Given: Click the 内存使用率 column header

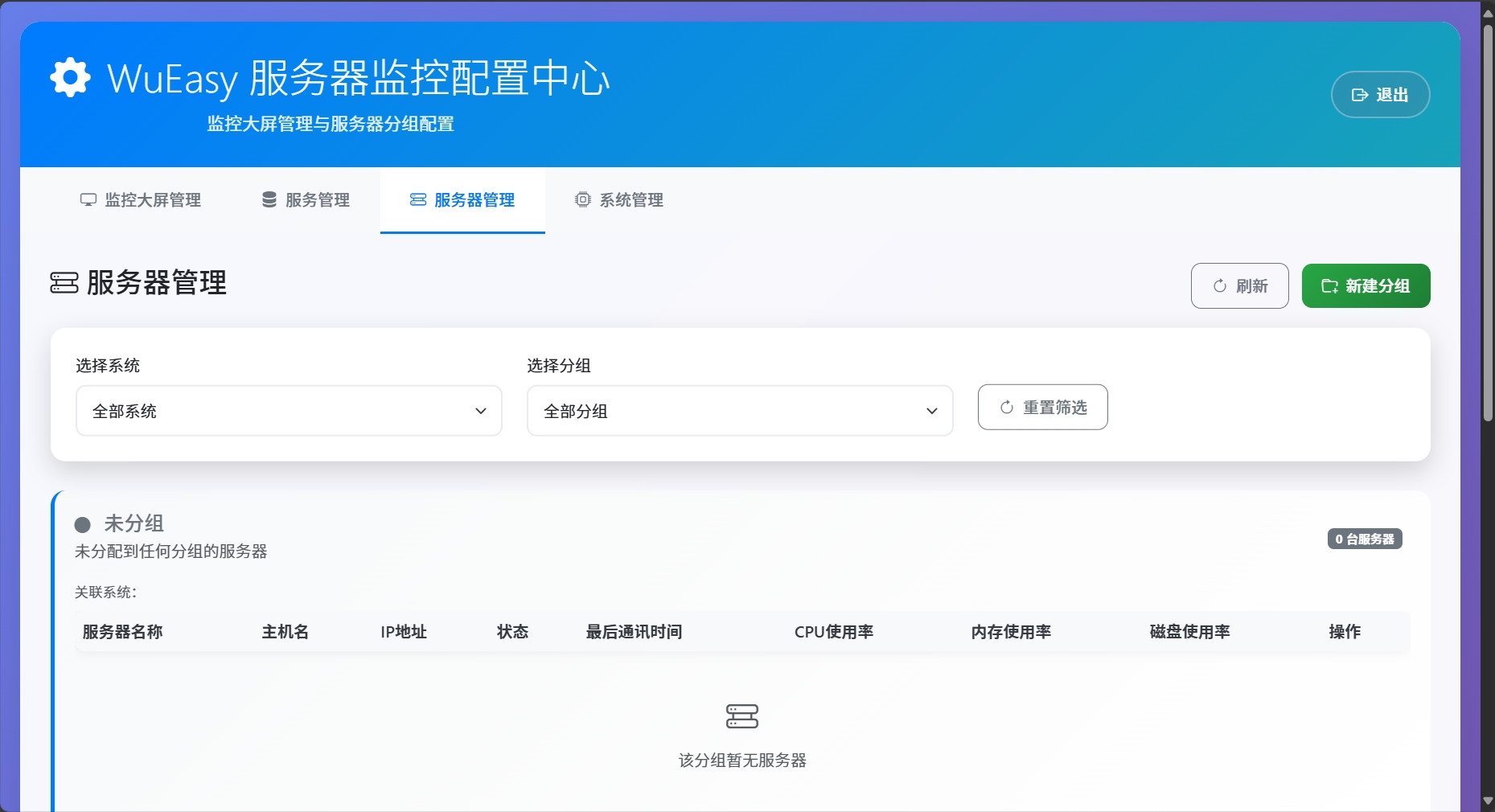Looking at the screenshot, I should (1012, 632).
